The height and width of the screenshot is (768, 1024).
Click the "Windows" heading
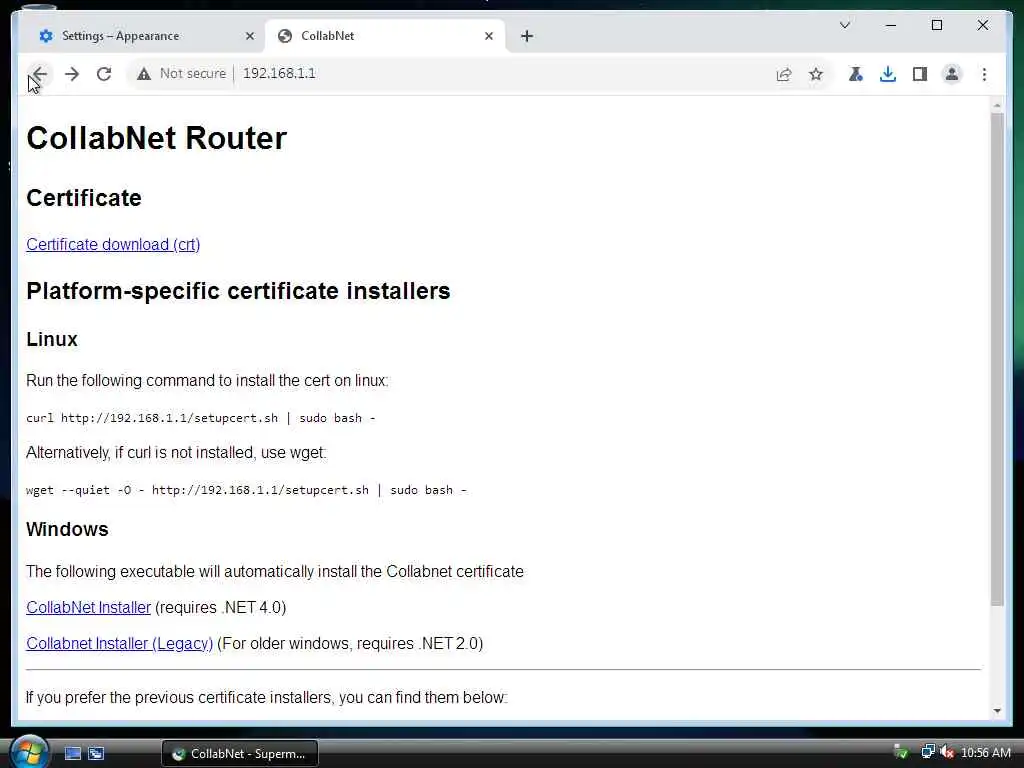click(67, 530)
